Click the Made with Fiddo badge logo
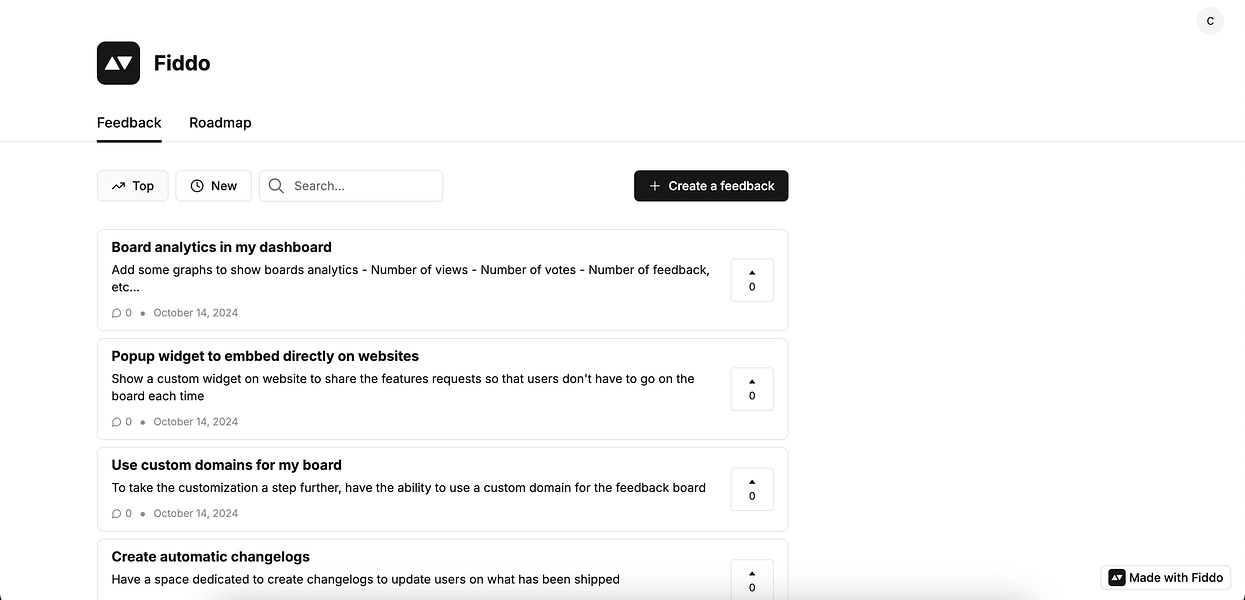Viewport: 1245px width, 600px height. point(1117,578)
